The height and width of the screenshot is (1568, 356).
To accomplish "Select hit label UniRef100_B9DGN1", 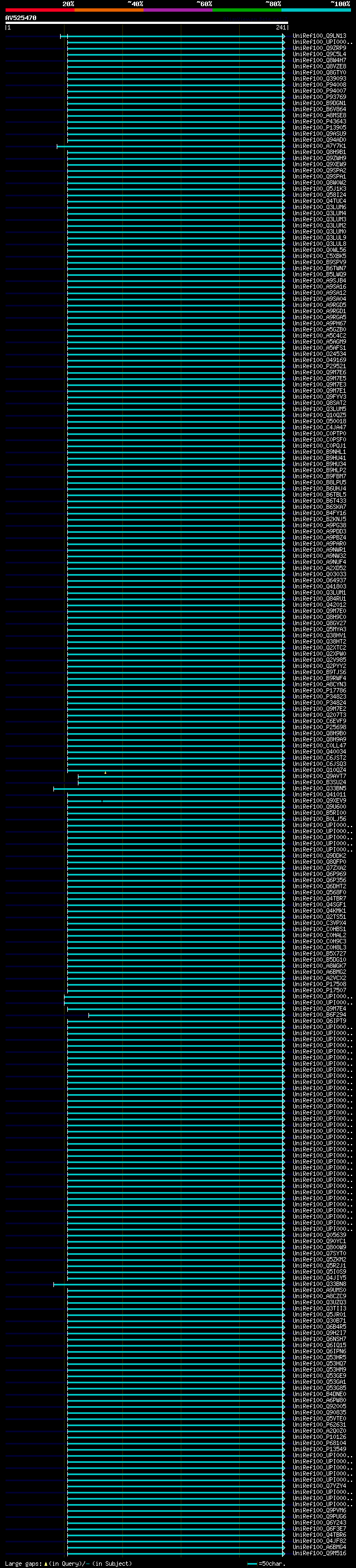I will tap(319, 103).
